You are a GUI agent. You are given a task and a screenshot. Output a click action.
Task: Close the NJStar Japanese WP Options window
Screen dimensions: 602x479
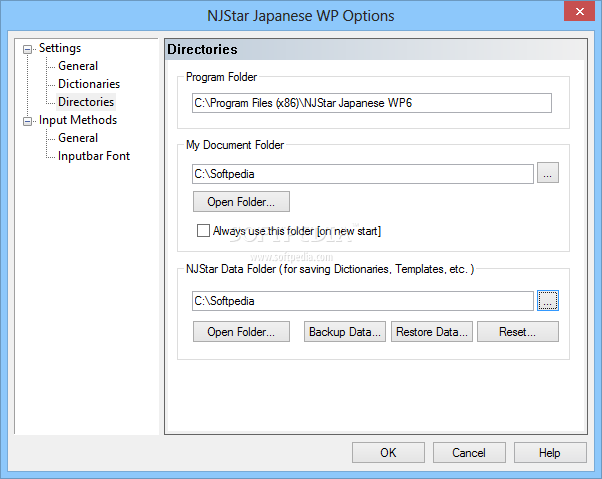pos(579,12)
